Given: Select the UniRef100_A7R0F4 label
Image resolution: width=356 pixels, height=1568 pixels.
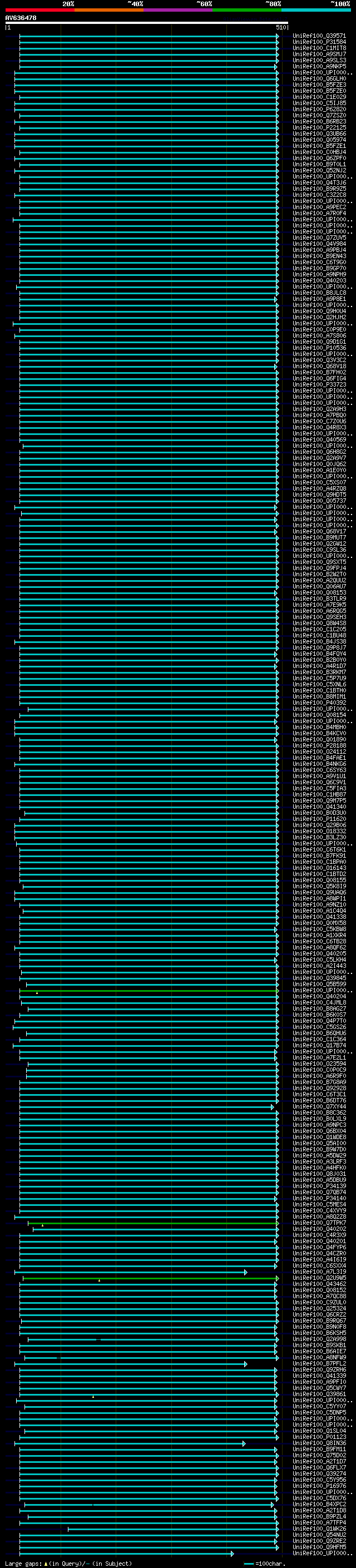Looking at the screenshot, I should [x=319, y=213].
